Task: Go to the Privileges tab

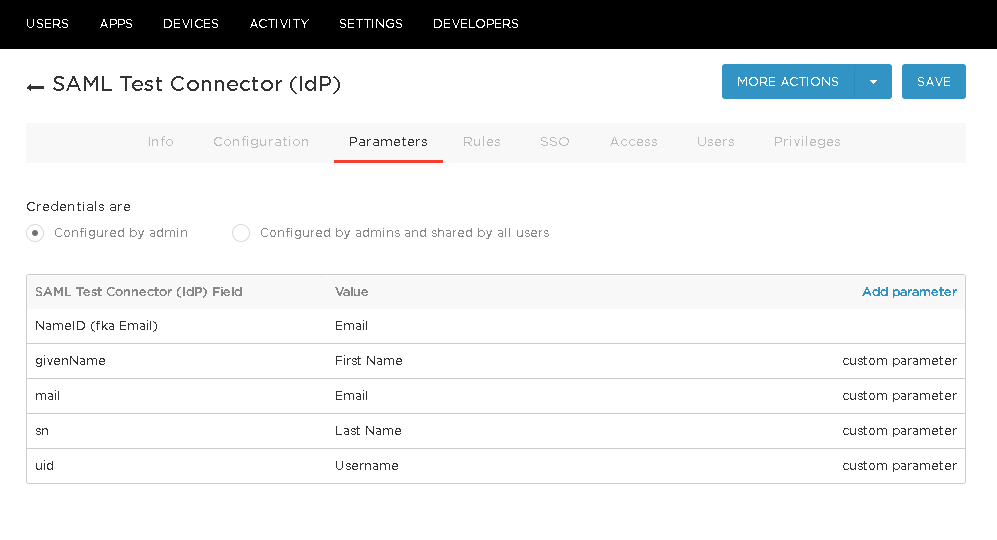Action: point(806,142)
